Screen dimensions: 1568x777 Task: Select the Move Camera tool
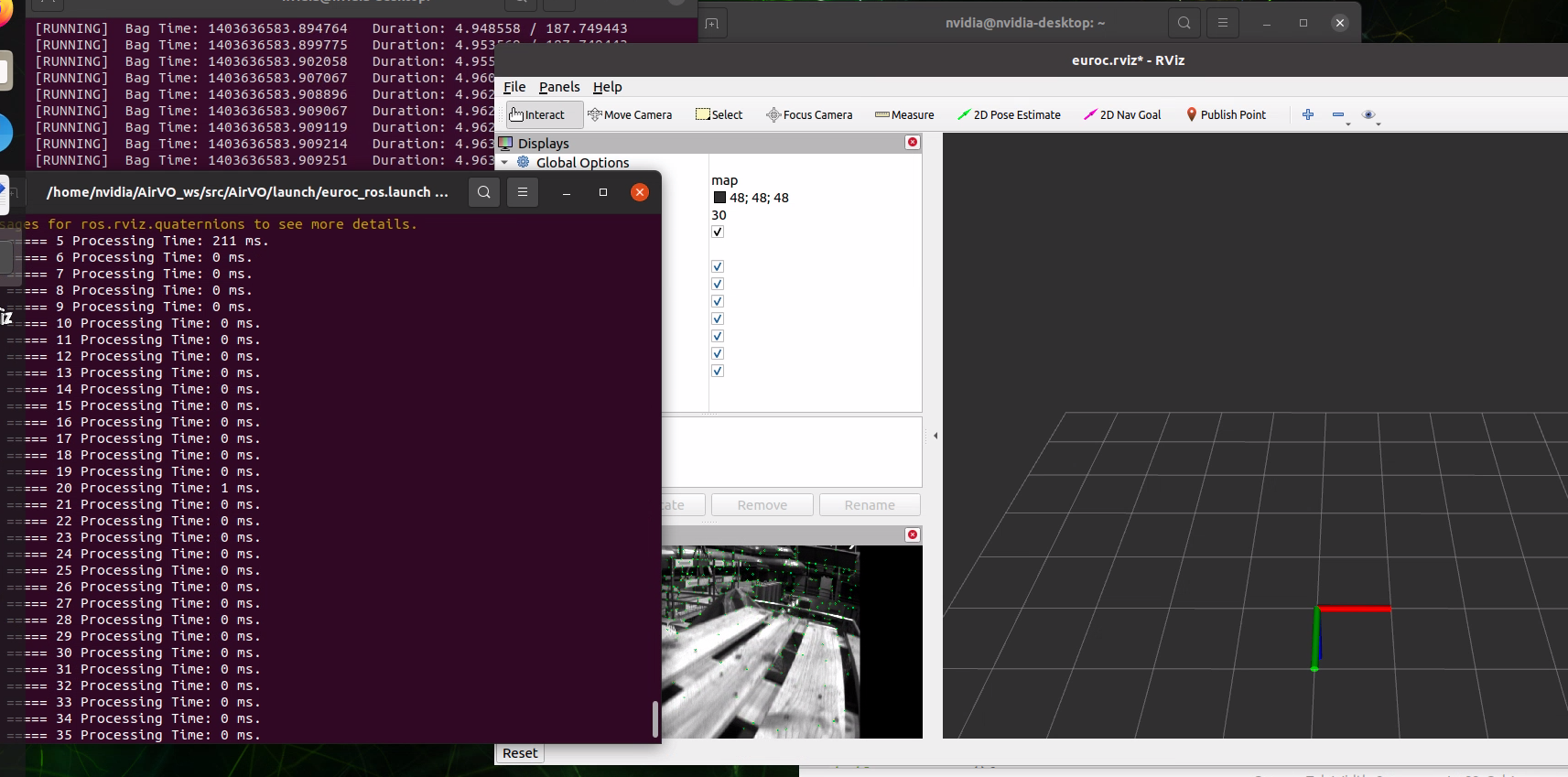[630, 114]
